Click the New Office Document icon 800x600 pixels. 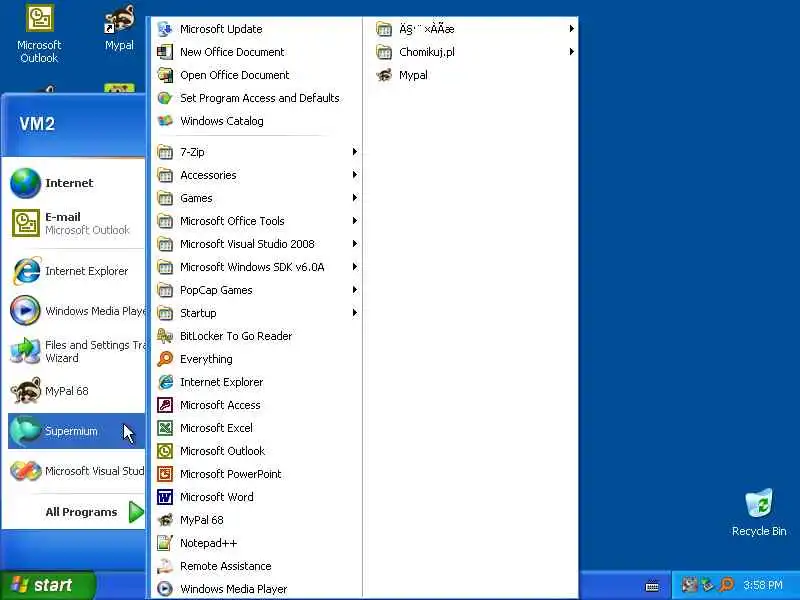[x=165, y=52]
